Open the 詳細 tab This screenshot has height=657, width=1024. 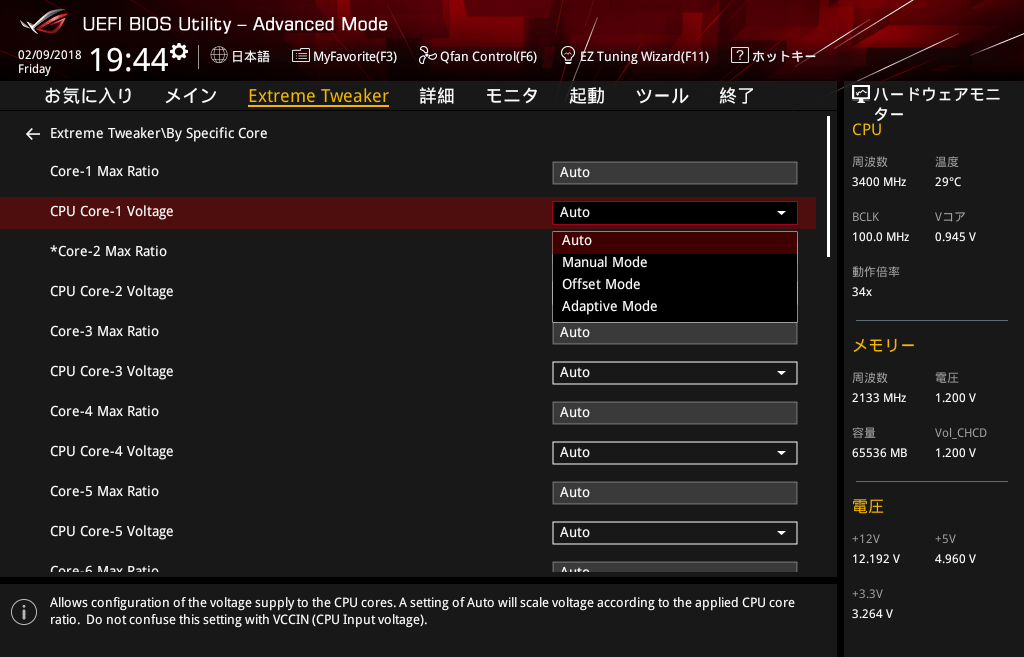437,96
